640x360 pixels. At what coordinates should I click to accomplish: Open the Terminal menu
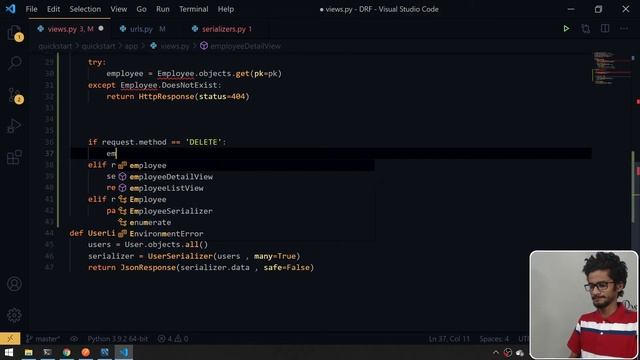tap(193, 9)
